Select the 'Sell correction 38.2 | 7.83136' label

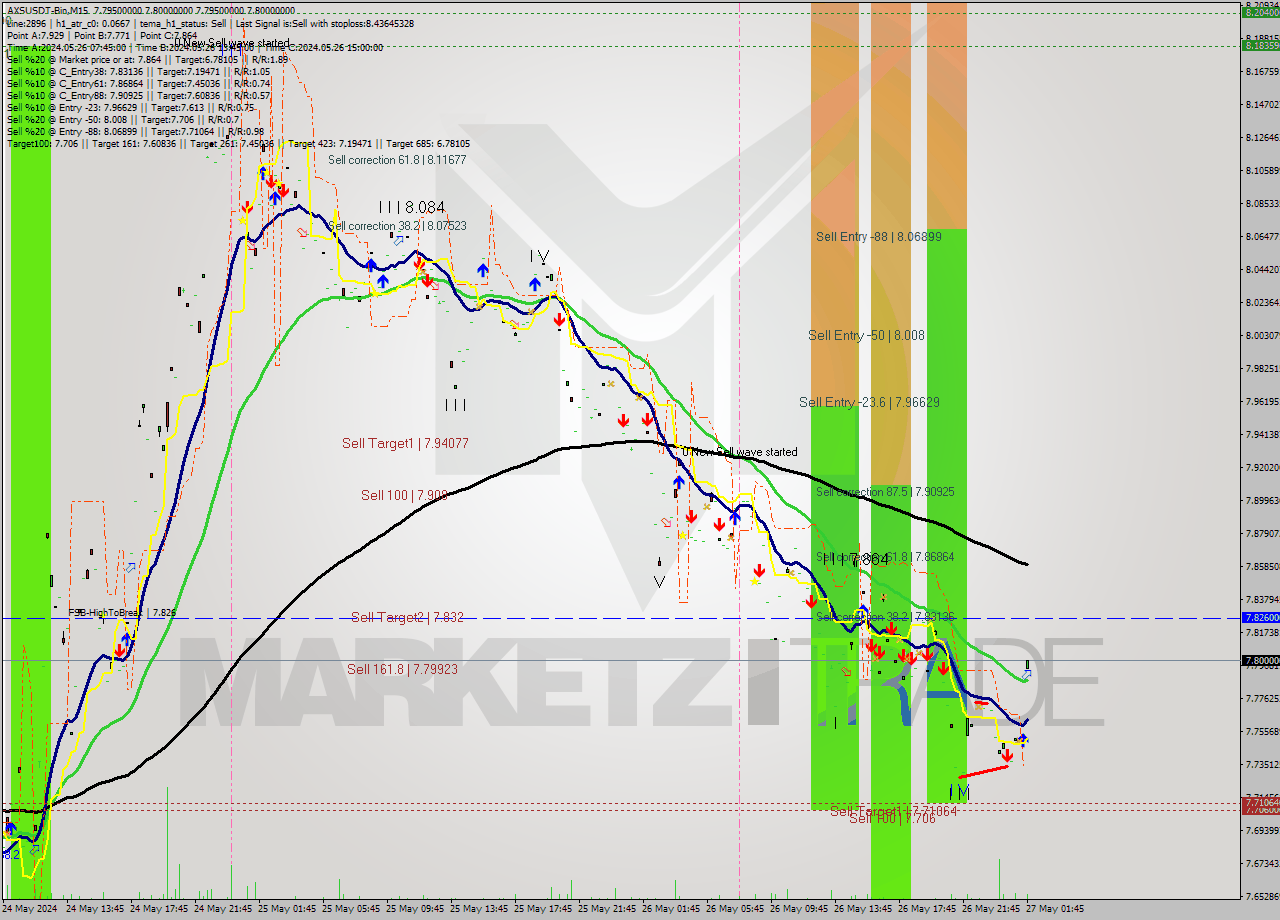[x=885, y=617]
